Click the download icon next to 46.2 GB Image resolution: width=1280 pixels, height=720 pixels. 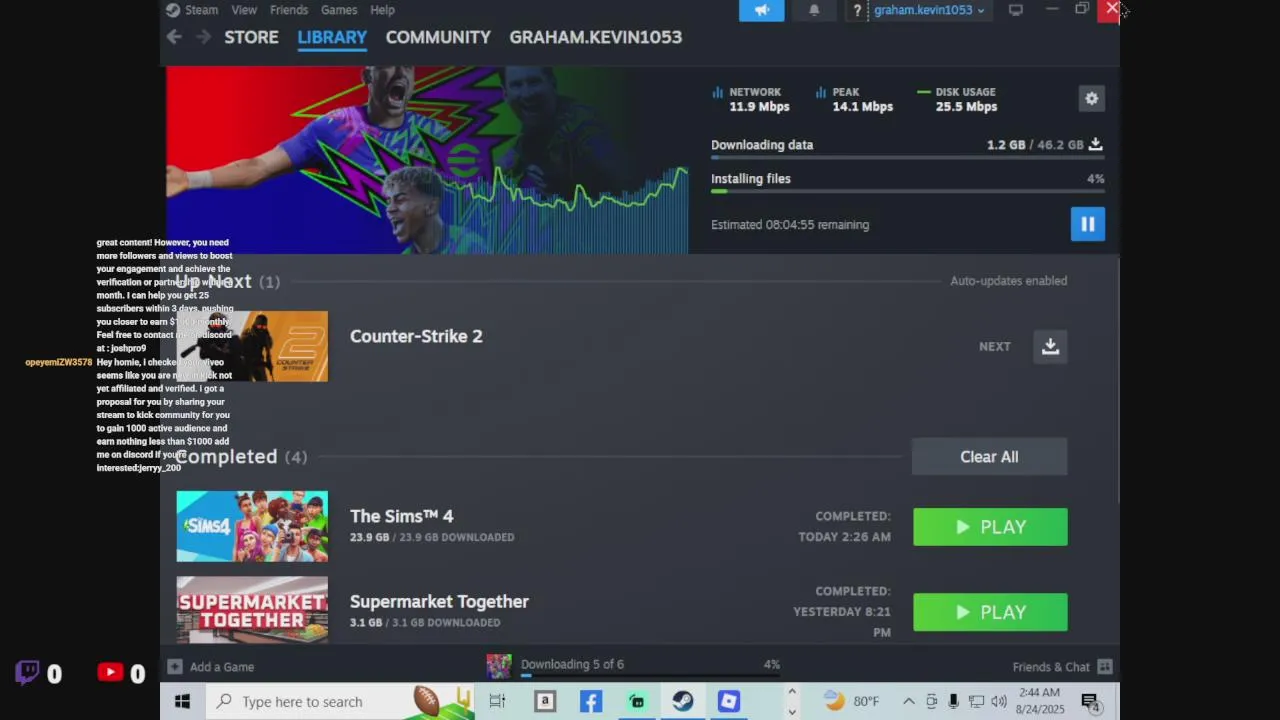(x=1095, y=144)
